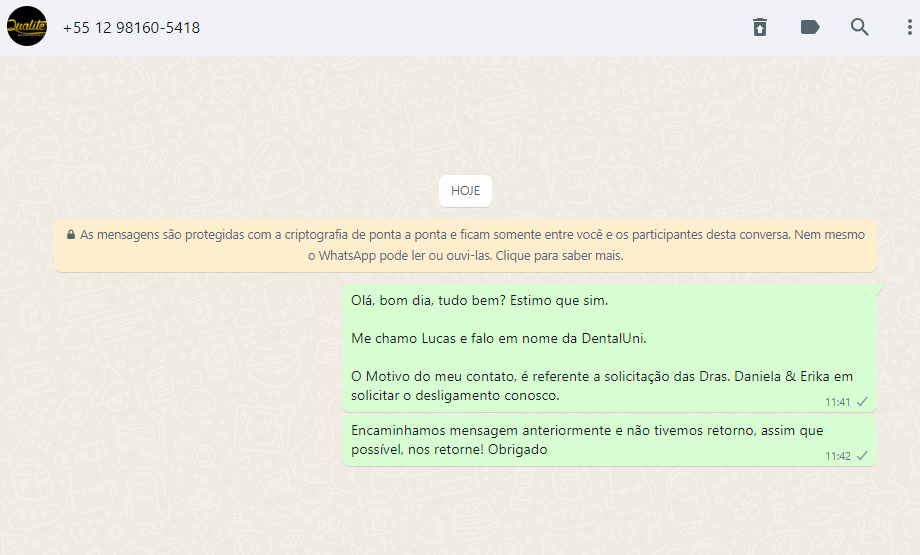This screenshot has width=920, height=555.
Task: Open the three-dot more options menu
Action: coord(909,27)
